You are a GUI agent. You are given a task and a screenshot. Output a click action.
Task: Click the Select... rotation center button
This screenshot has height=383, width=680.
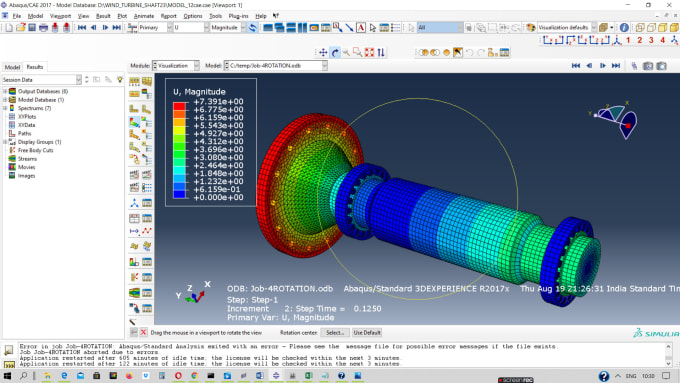[x=335, y=333]
